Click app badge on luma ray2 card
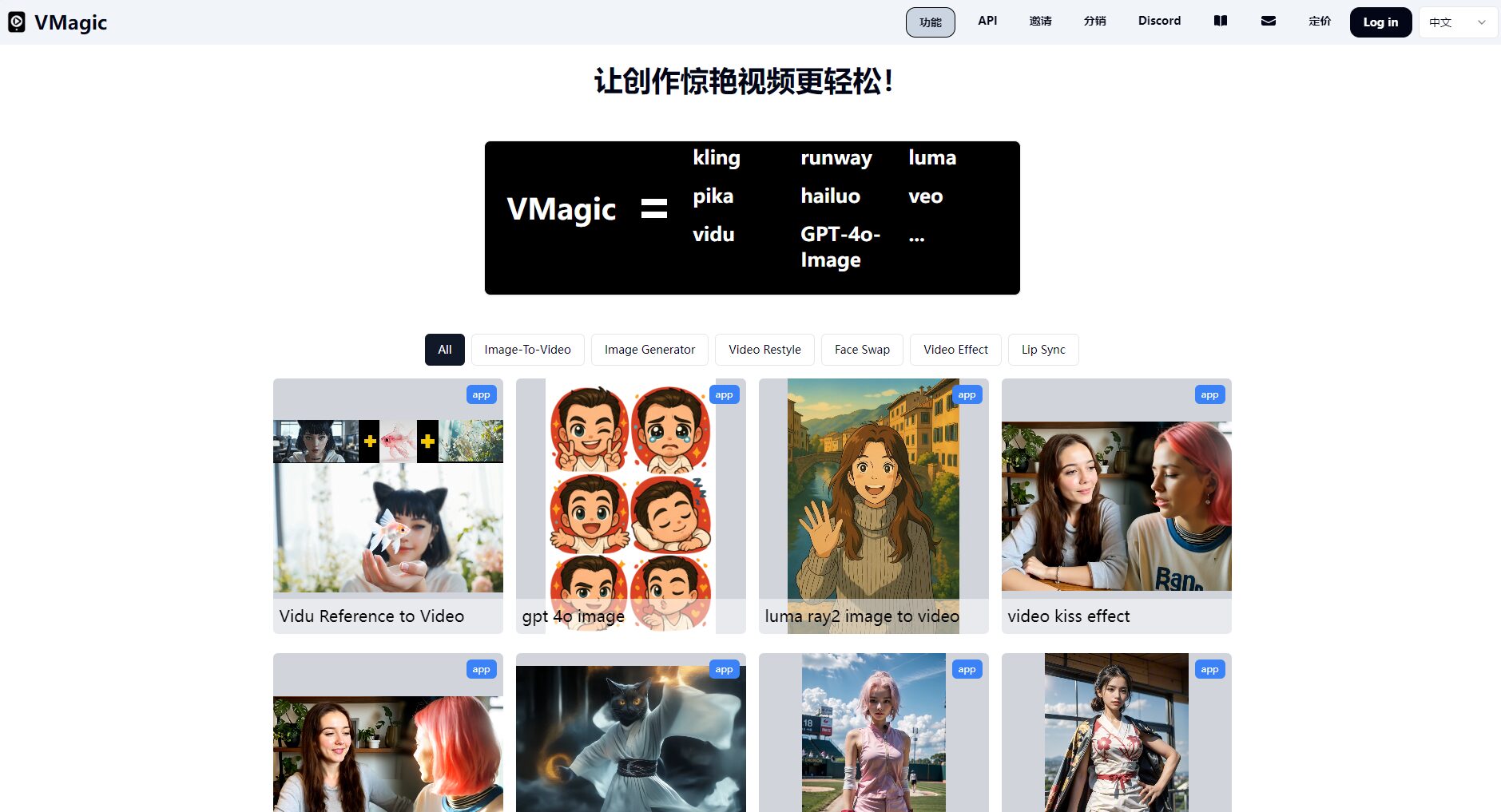This screenshot has width=1501, height=812. (967, 394)
